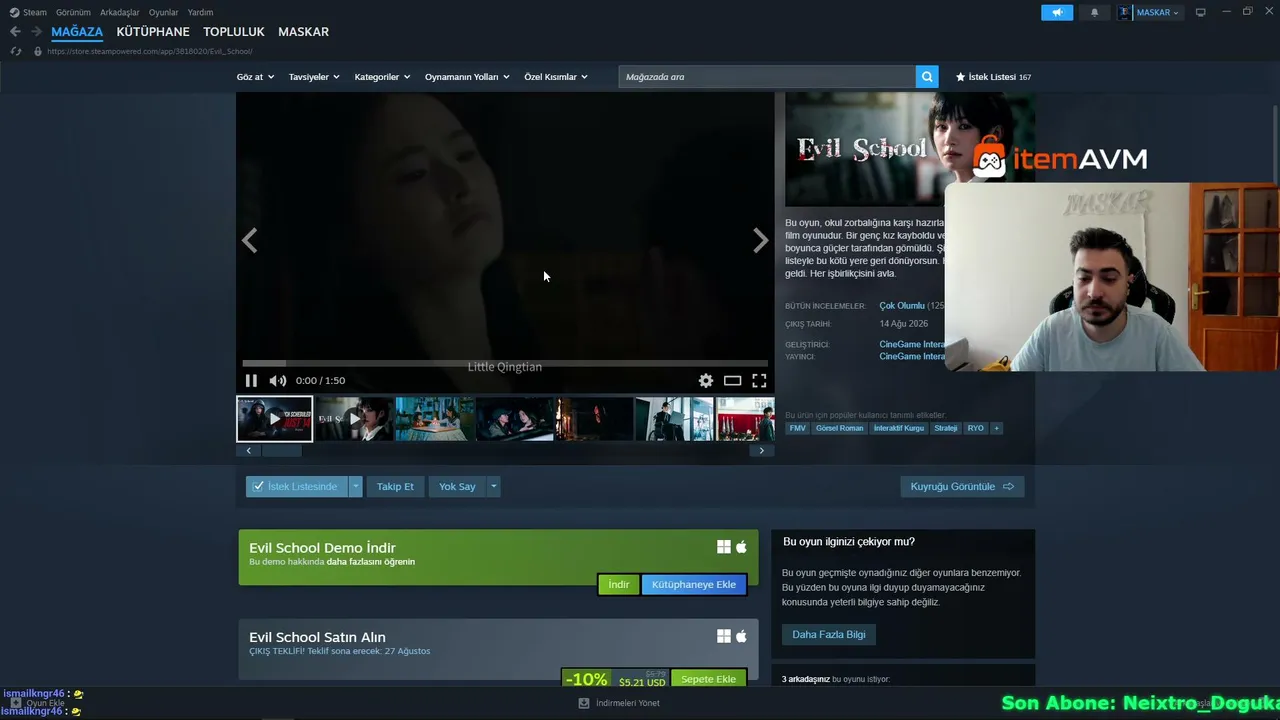Add Evil School with Sepete Ekle
The image size is (1280, 720).
click(709, 679)
